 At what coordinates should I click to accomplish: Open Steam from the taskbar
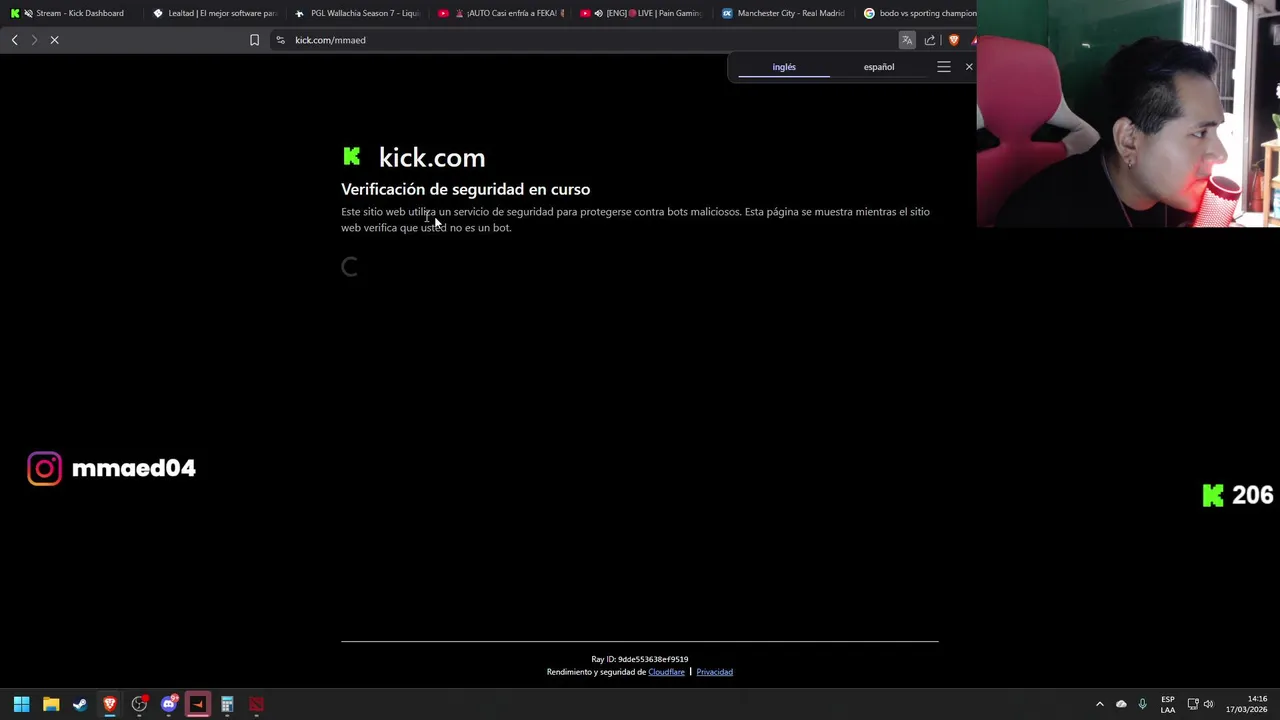pos(80,704)
